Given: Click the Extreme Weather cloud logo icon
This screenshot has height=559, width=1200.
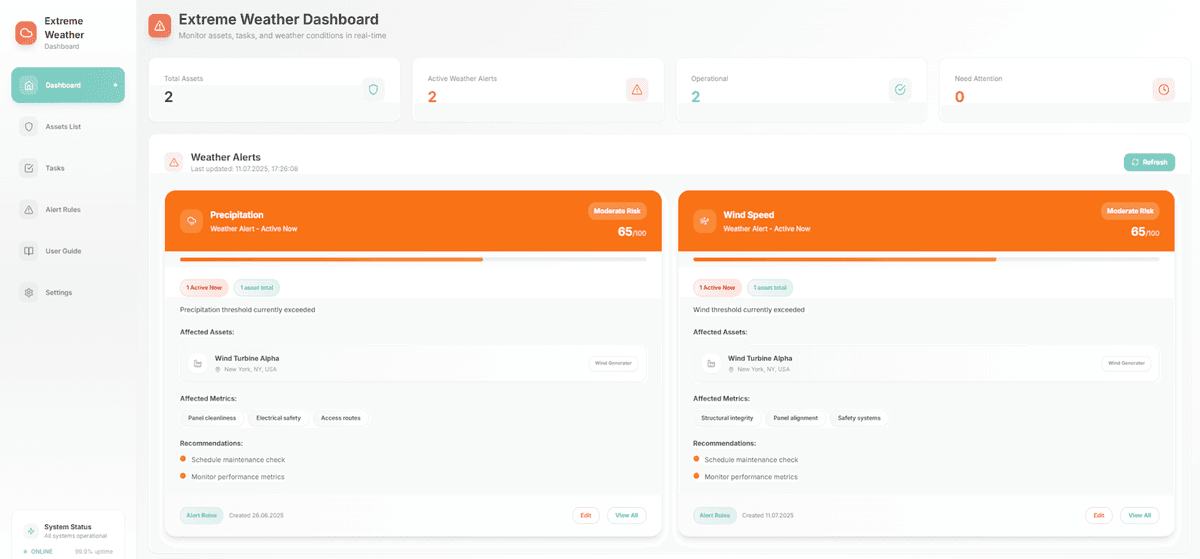Looking at the screenshot, I should coord(26,34).
